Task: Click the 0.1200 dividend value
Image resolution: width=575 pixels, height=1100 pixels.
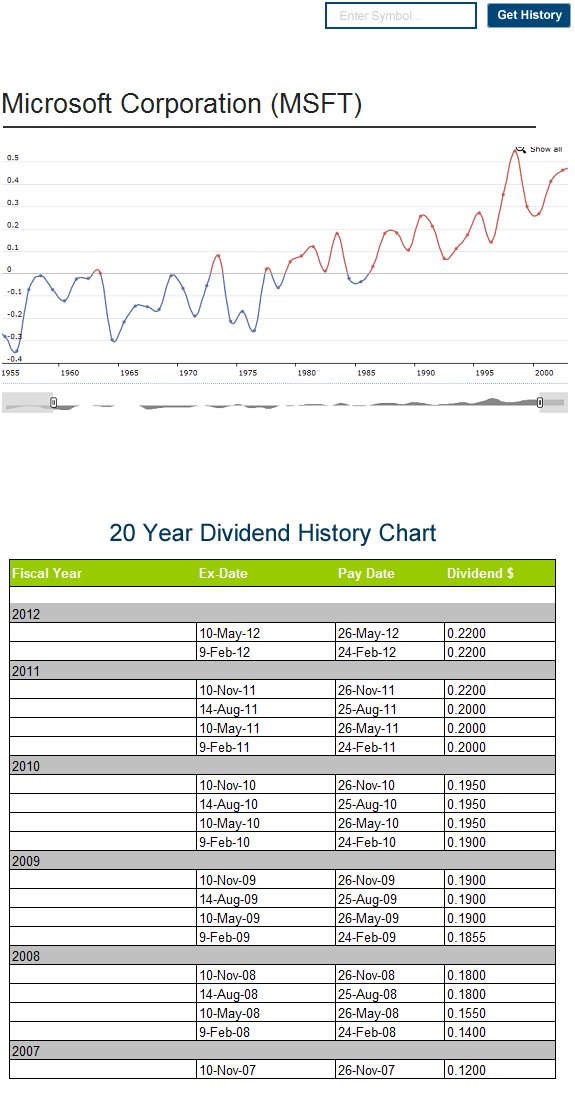Action: coord(500,1069)
